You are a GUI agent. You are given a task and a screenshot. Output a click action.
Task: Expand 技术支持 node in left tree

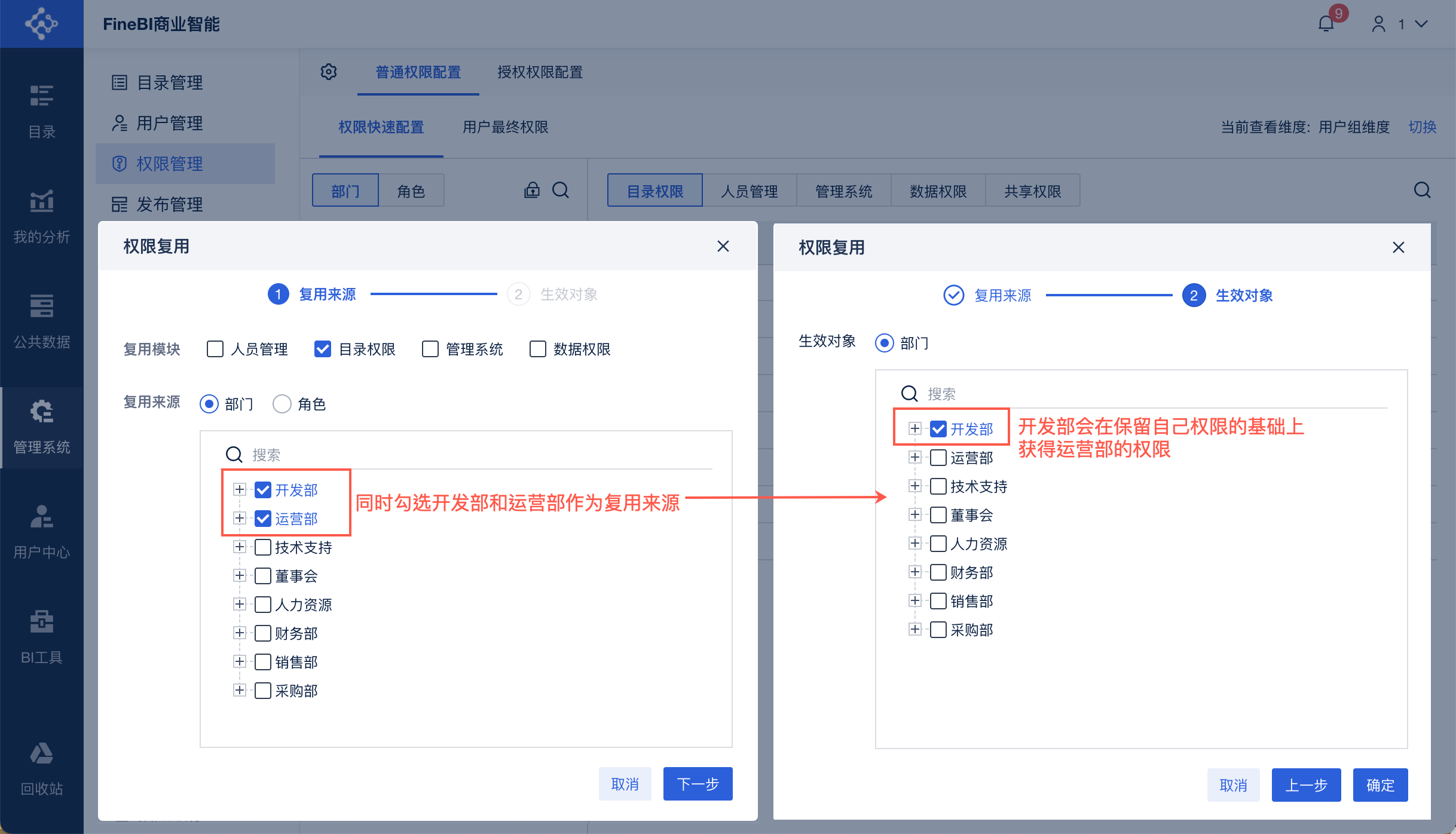point(240,547)
